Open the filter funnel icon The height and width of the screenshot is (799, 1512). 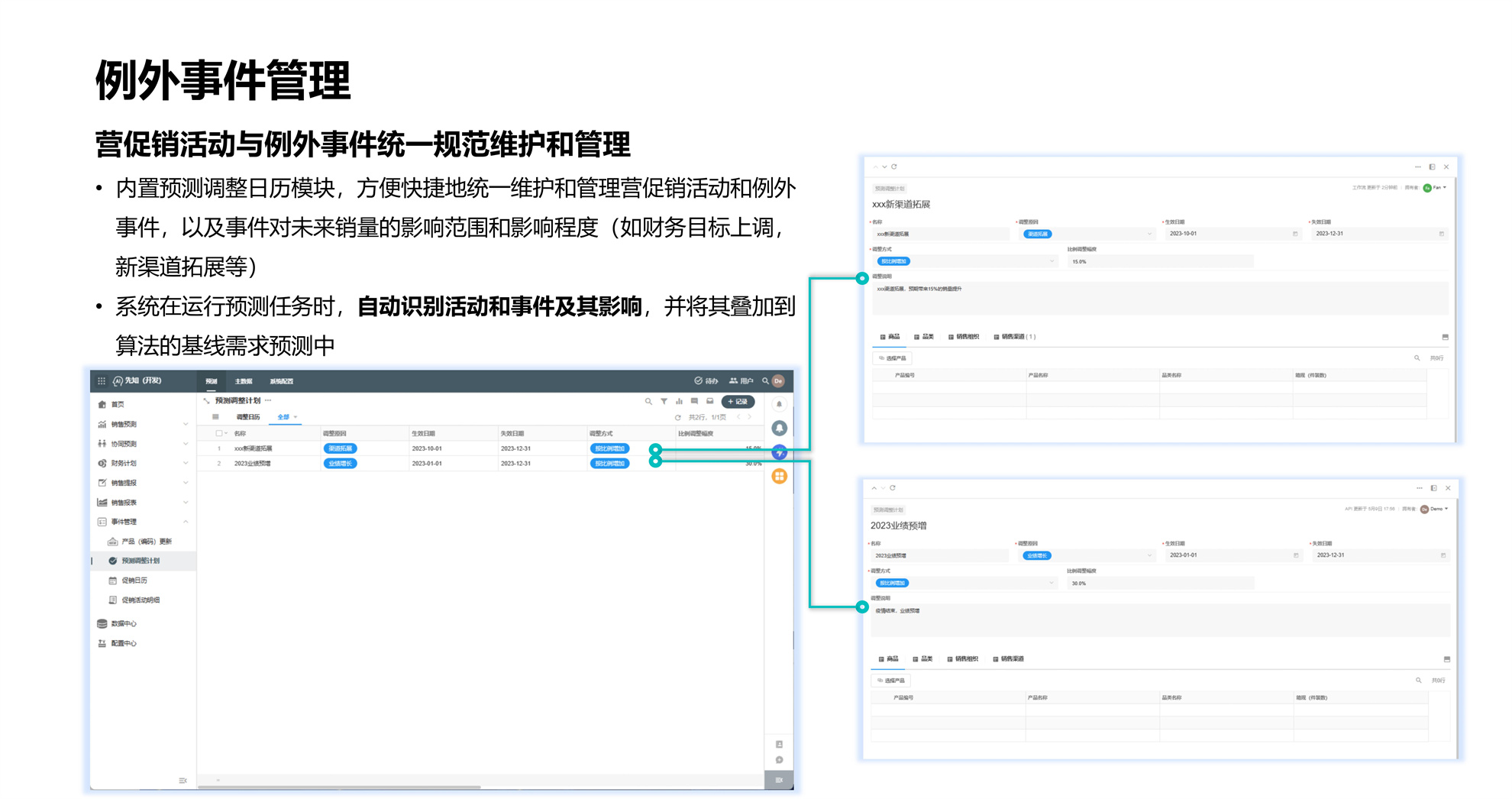[x=664, y=401]
